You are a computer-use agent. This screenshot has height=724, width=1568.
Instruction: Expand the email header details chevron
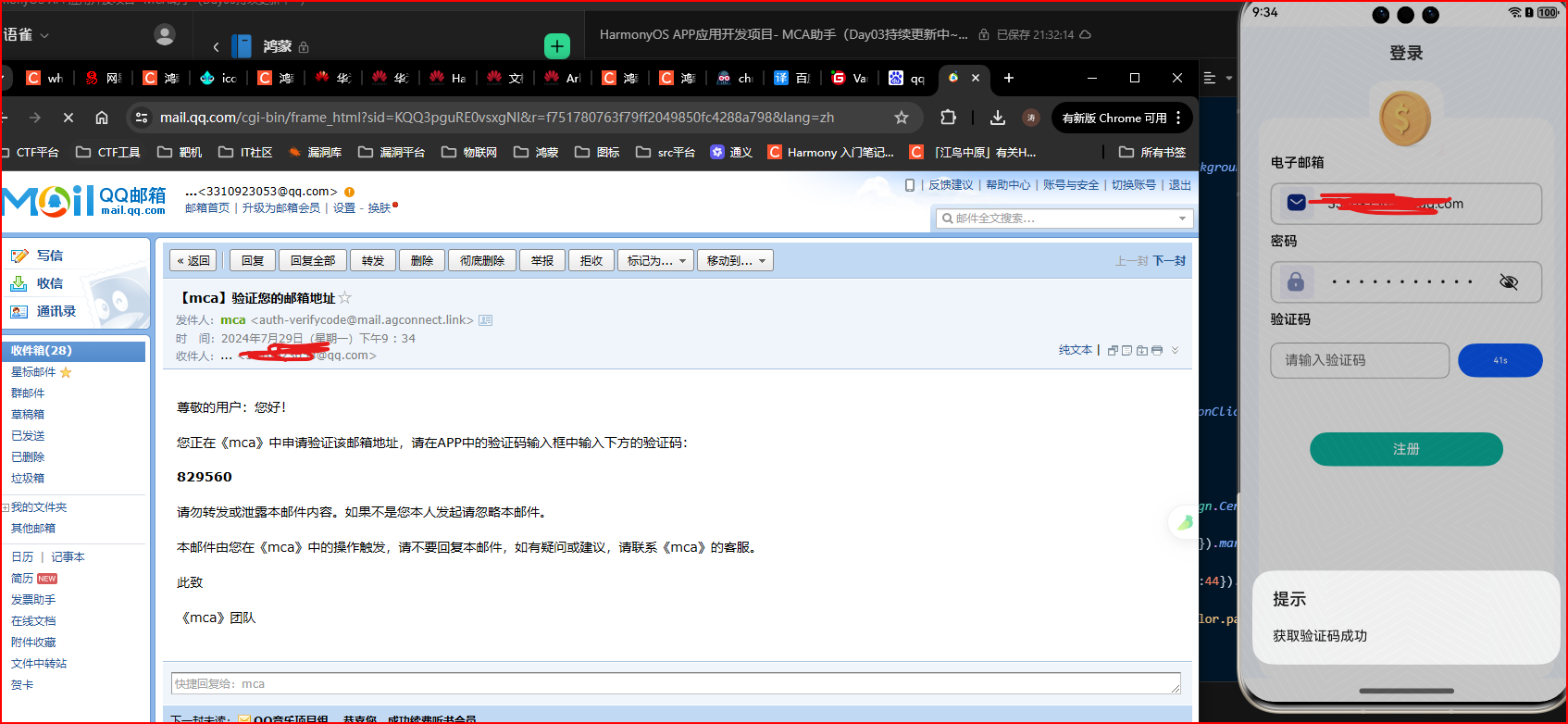click(x=1176, y=350)
